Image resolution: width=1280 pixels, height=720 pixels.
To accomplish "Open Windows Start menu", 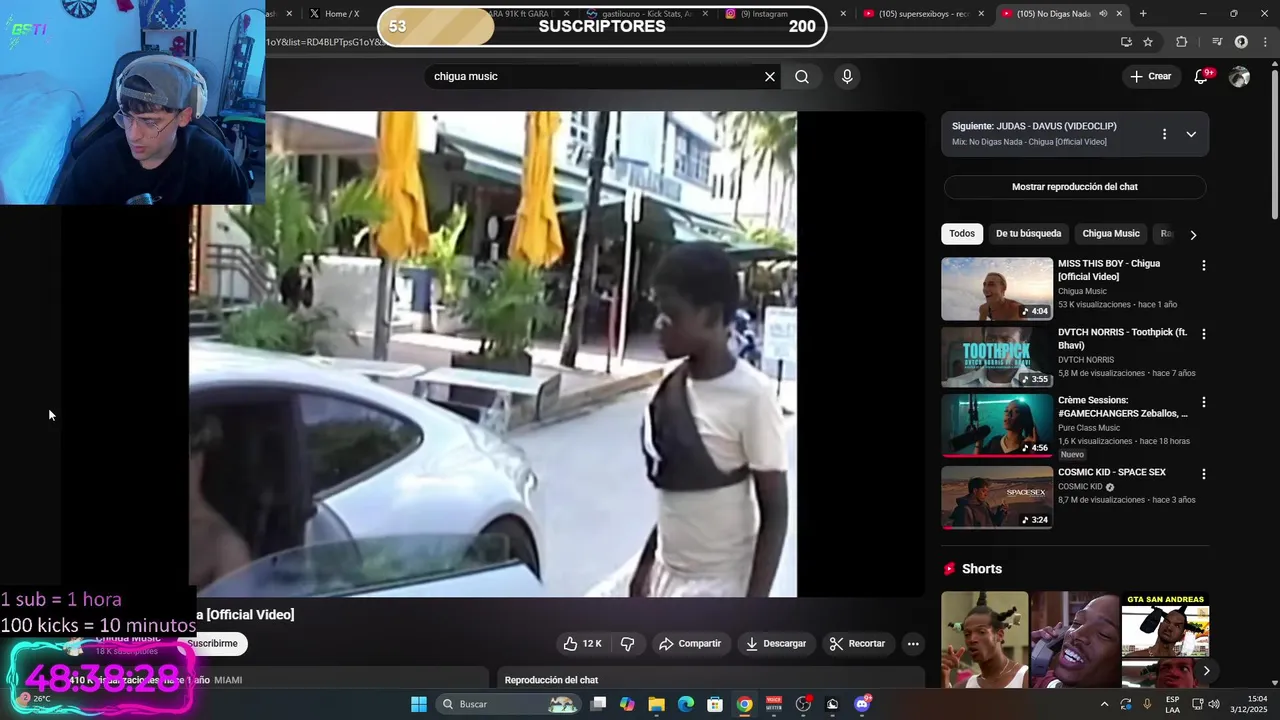I will tap(419, 704).
